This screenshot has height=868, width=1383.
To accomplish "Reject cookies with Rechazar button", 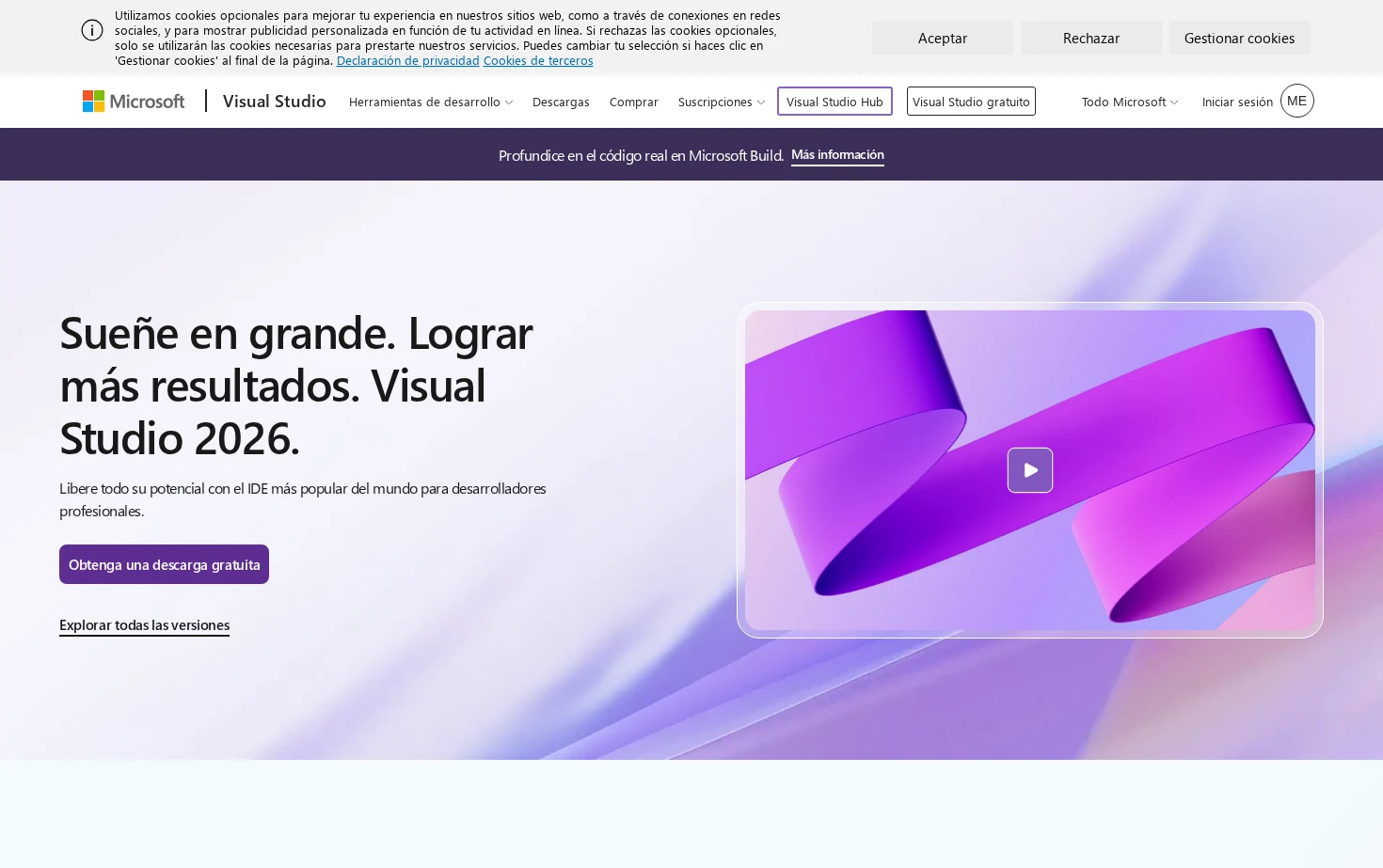I will (x=1091, y=39).
